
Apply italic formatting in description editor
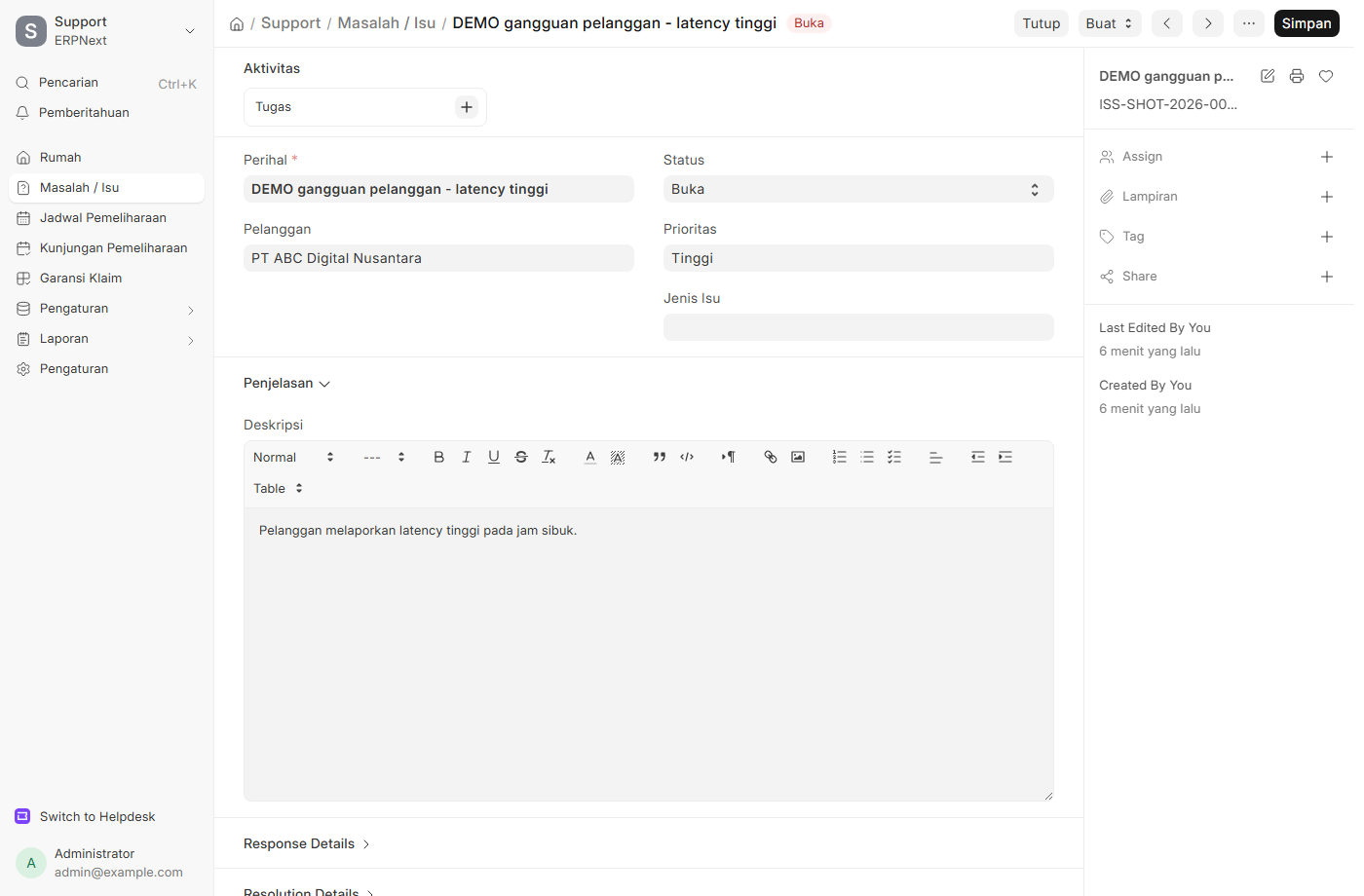[x=467, y=457]
